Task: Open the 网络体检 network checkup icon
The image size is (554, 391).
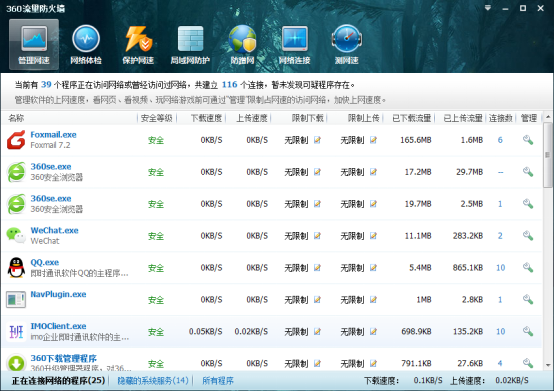Action: [x=86, y=45]
